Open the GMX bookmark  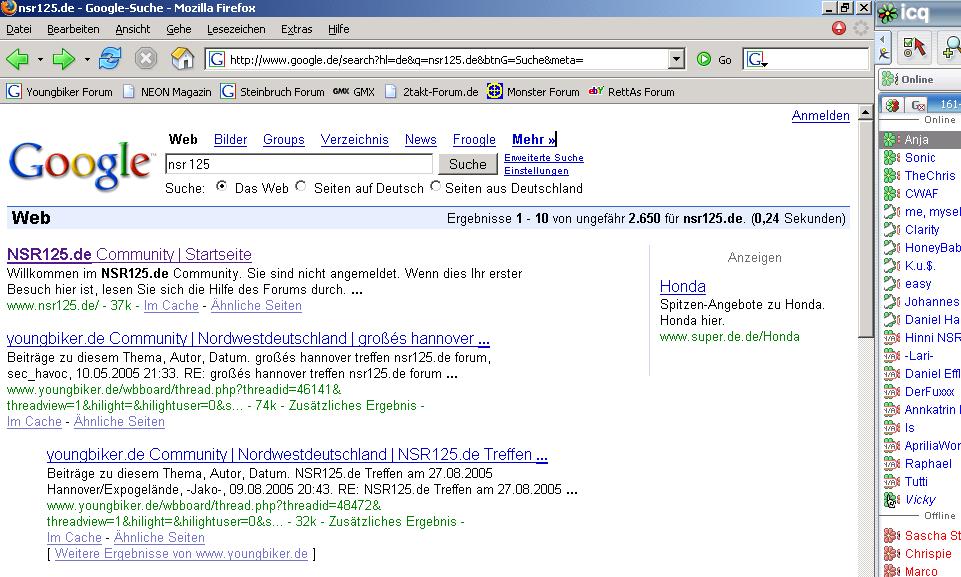(354, 92)
